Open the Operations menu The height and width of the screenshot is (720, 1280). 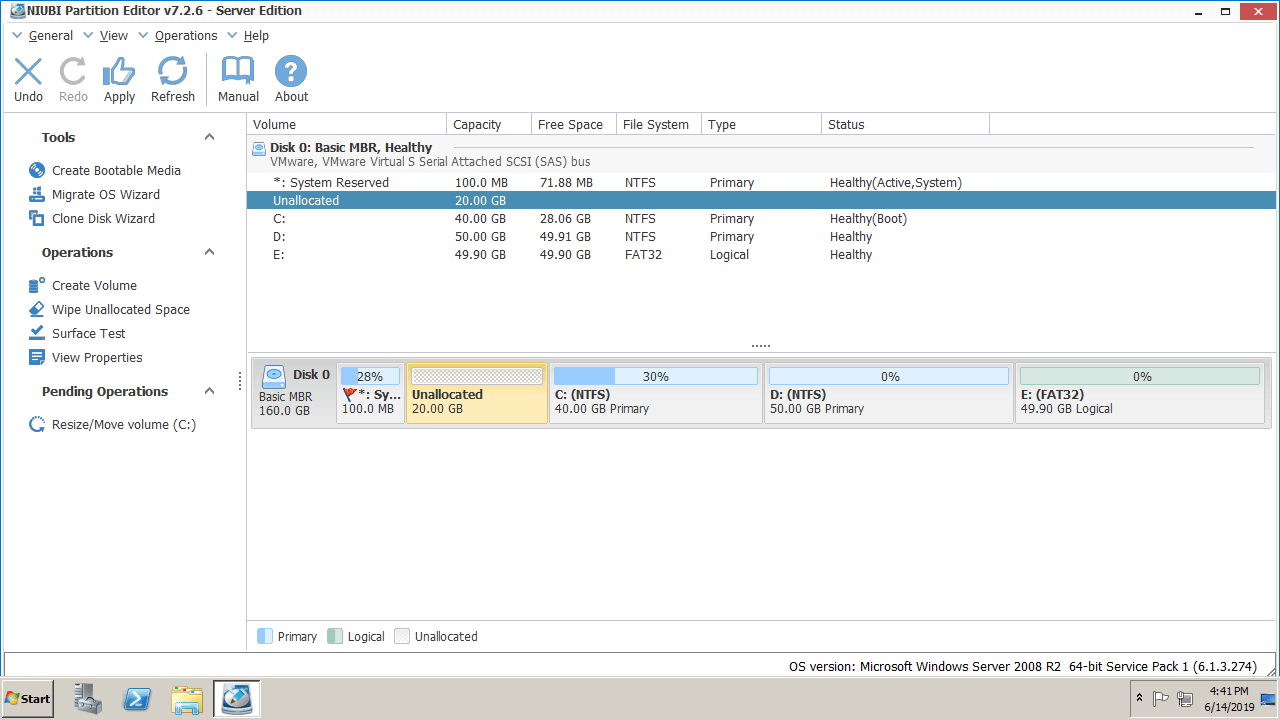click(185, 36)
